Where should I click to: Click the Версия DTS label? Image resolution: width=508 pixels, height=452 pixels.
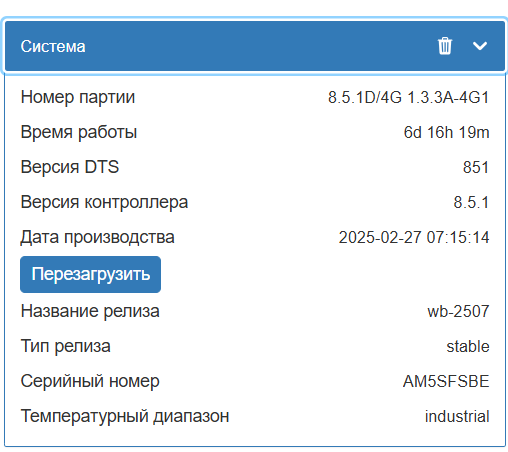pos(70,167)
